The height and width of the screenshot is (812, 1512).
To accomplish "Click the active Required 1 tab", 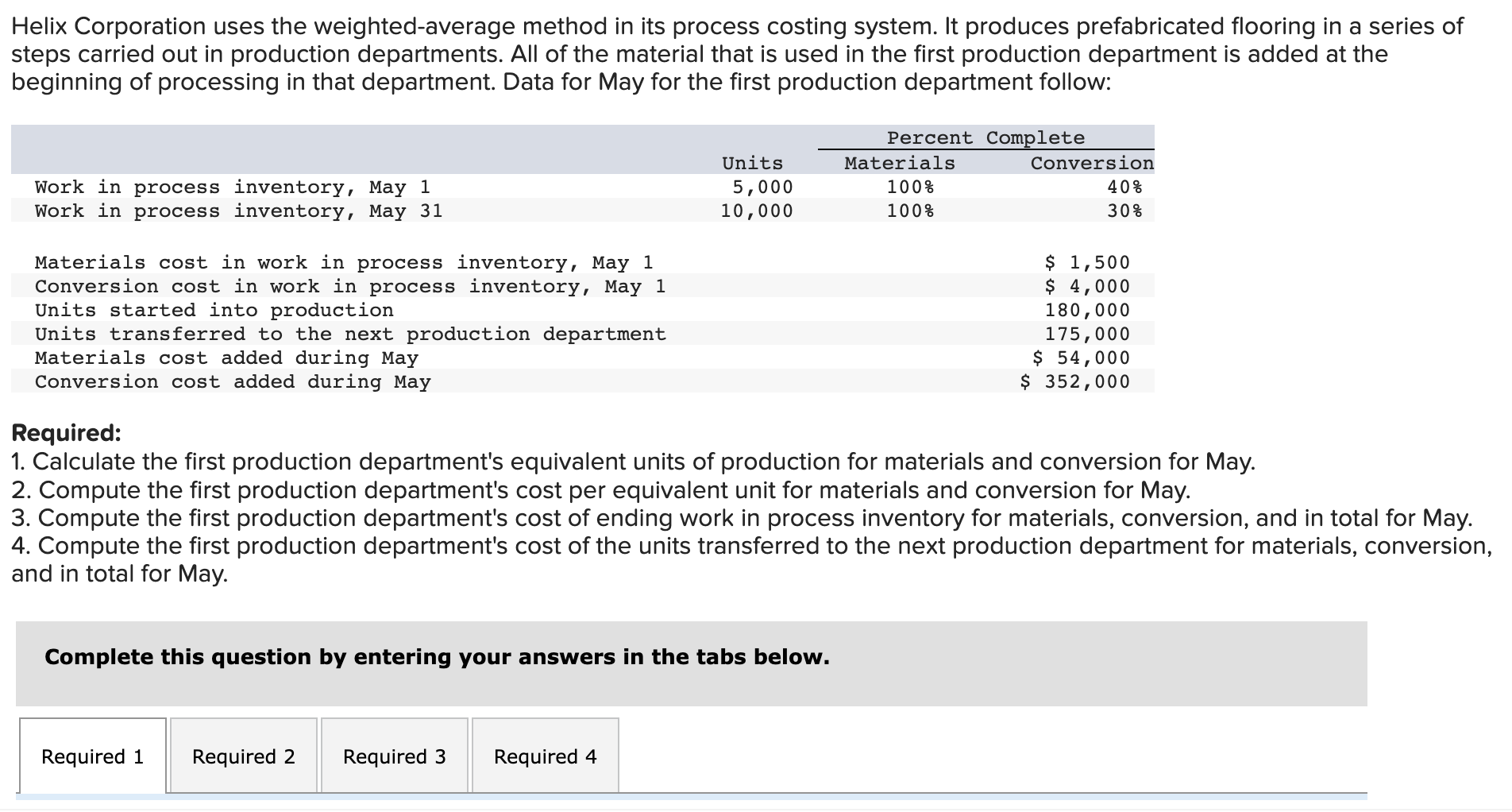I will click(x=92, y=756).
